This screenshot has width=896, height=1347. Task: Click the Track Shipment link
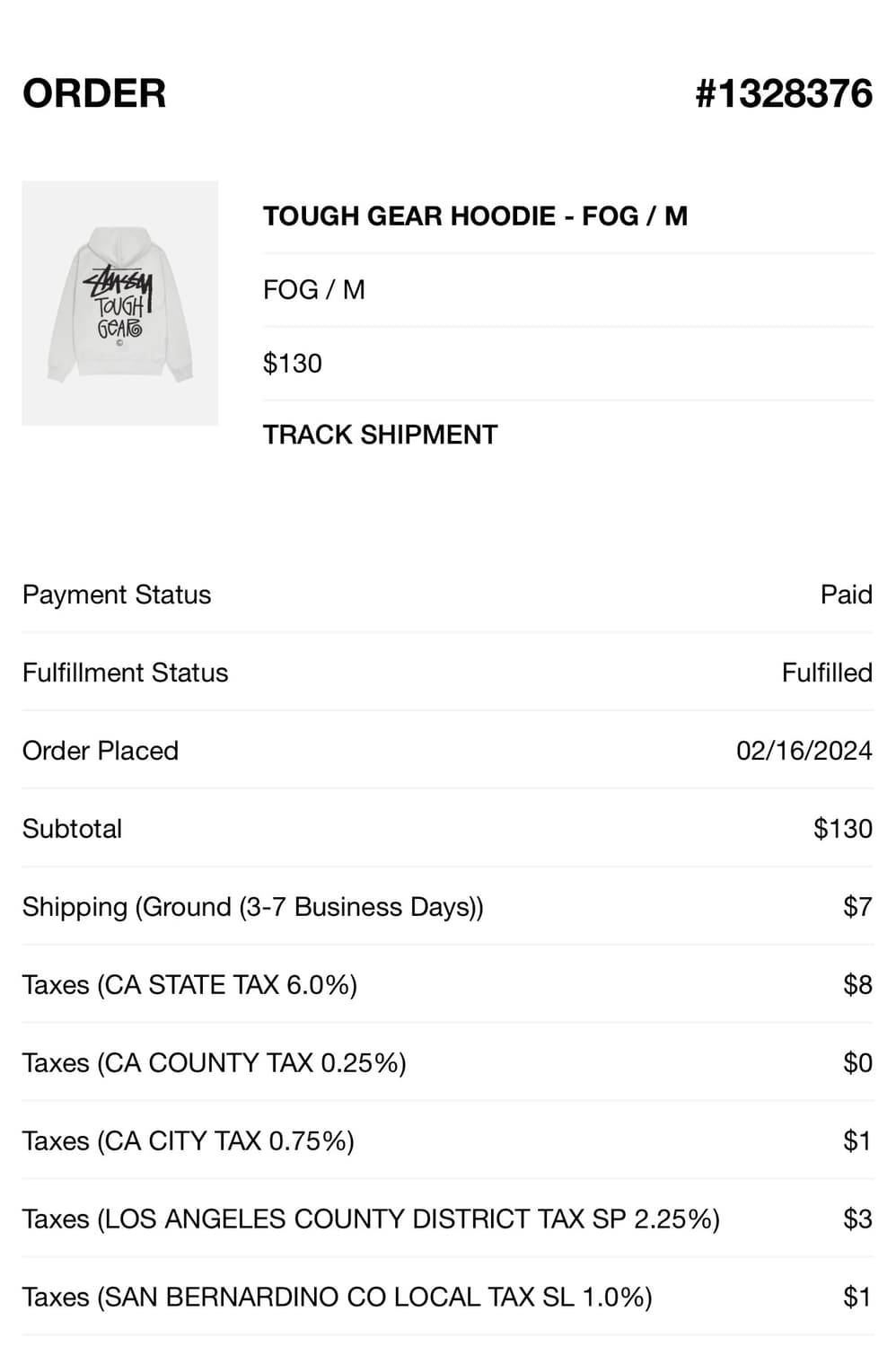tap(380, 435)
